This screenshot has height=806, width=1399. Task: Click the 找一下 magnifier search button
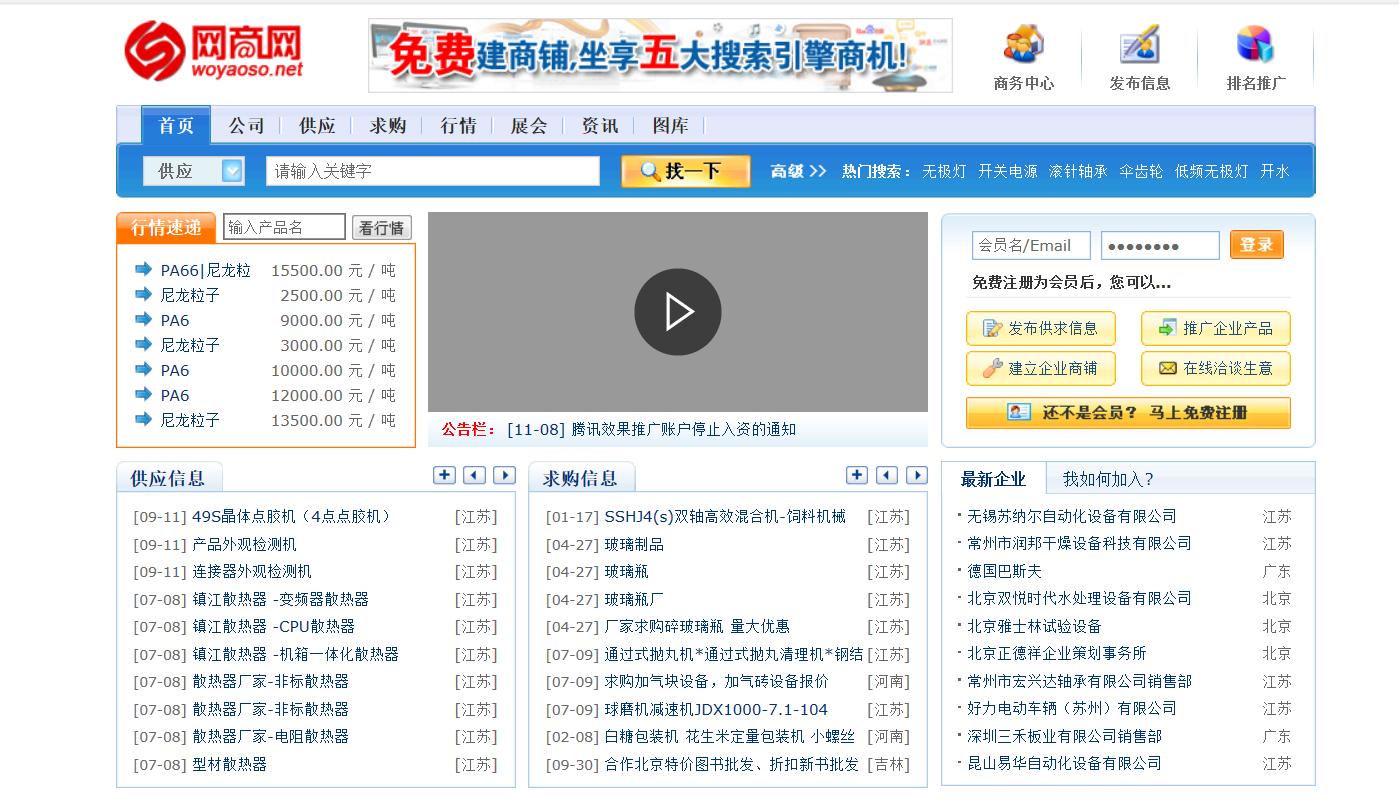(685, 171)
